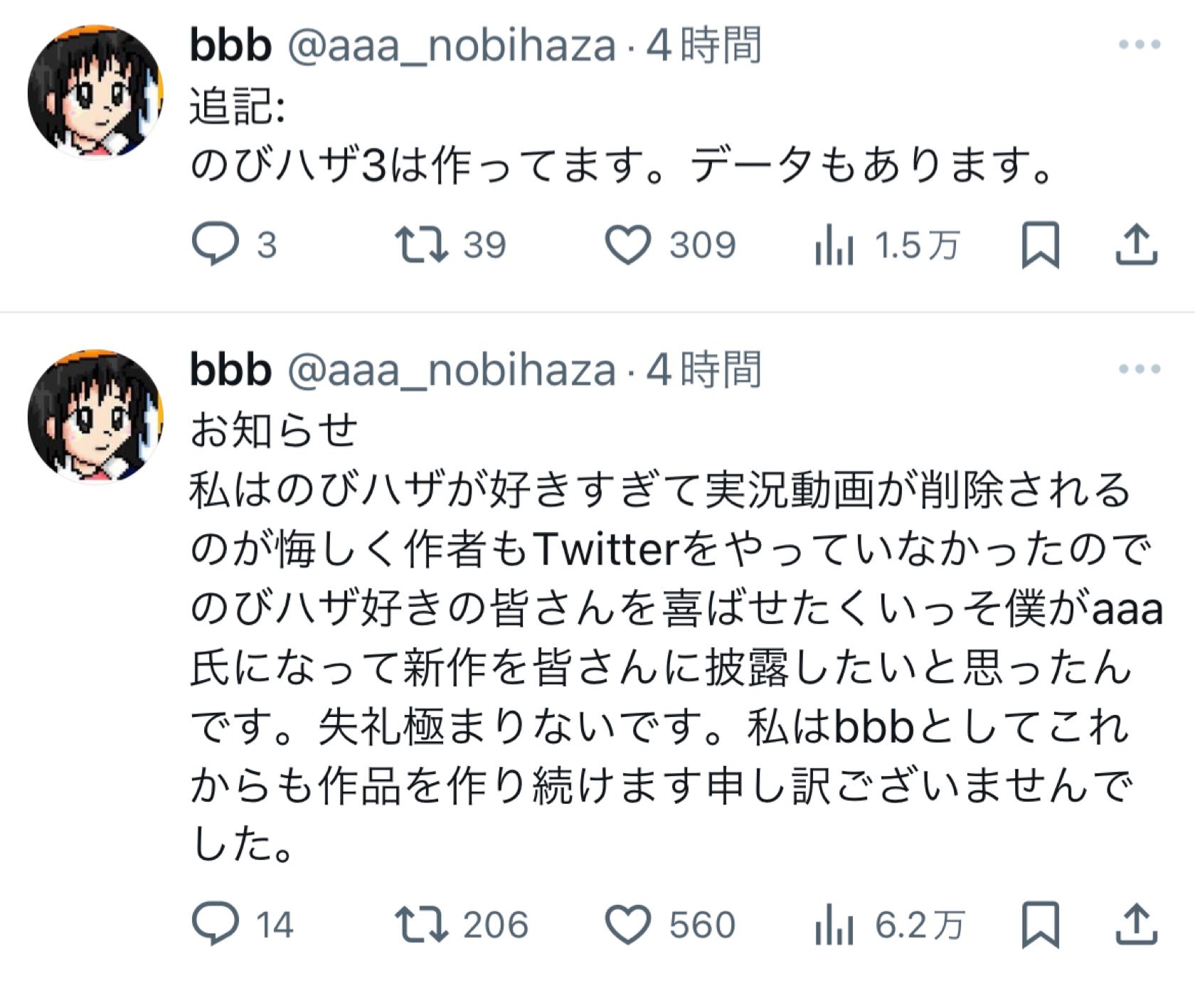This screenshot has width=1195, height=1008.
Task: Click the bbb display name on the top tweet
Action: [230, 46]
